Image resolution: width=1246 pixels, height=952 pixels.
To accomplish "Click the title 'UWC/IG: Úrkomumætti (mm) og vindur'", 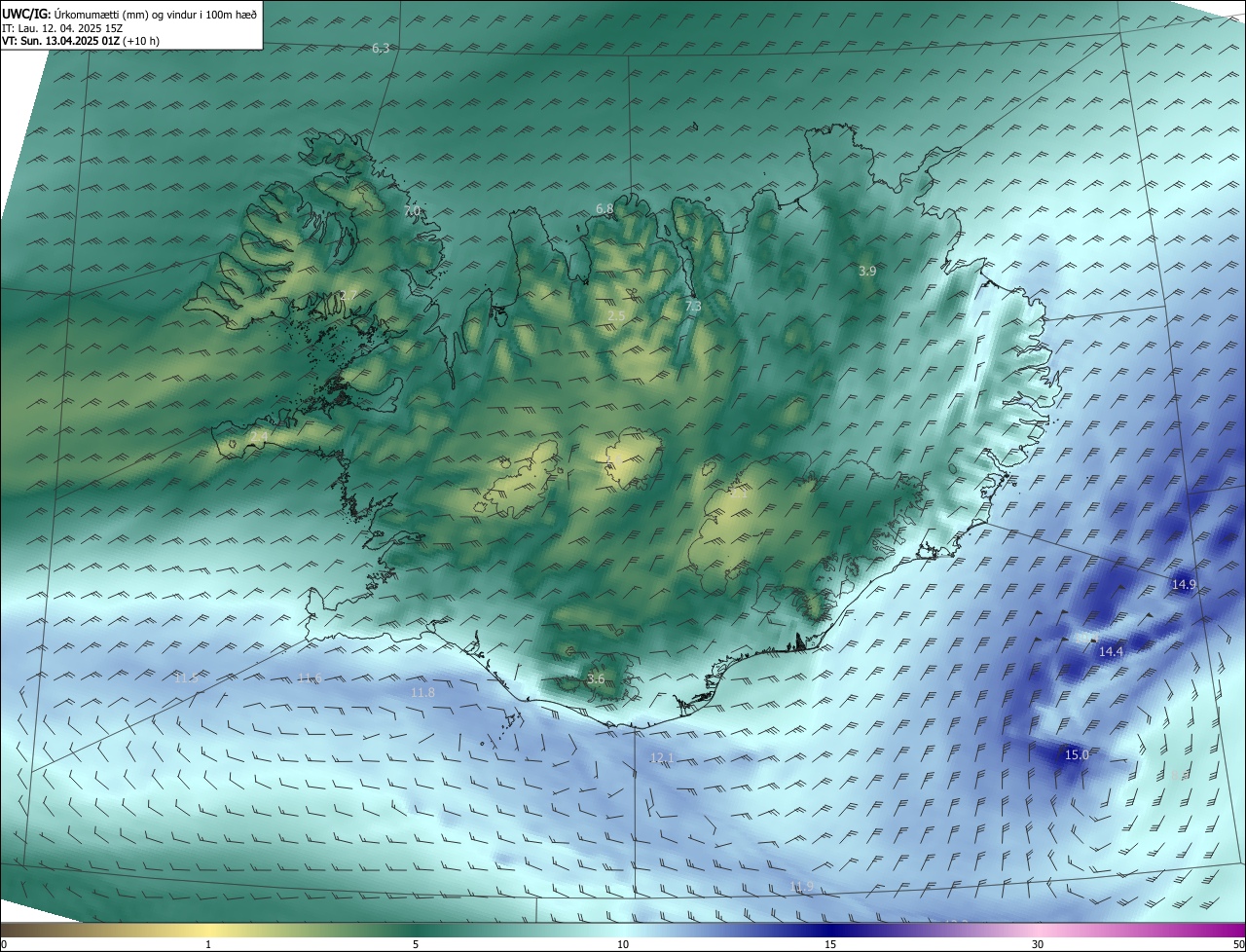I will (130, 16).
